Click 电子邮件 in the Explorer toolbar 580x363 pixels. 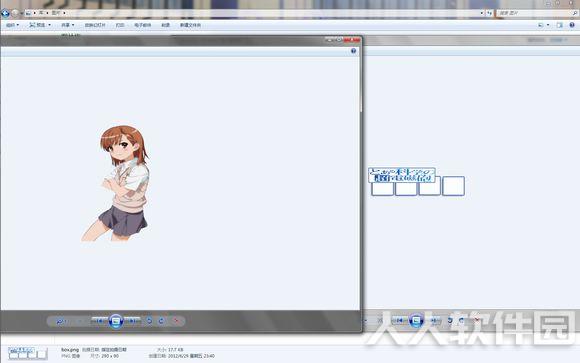click(142, 25)
